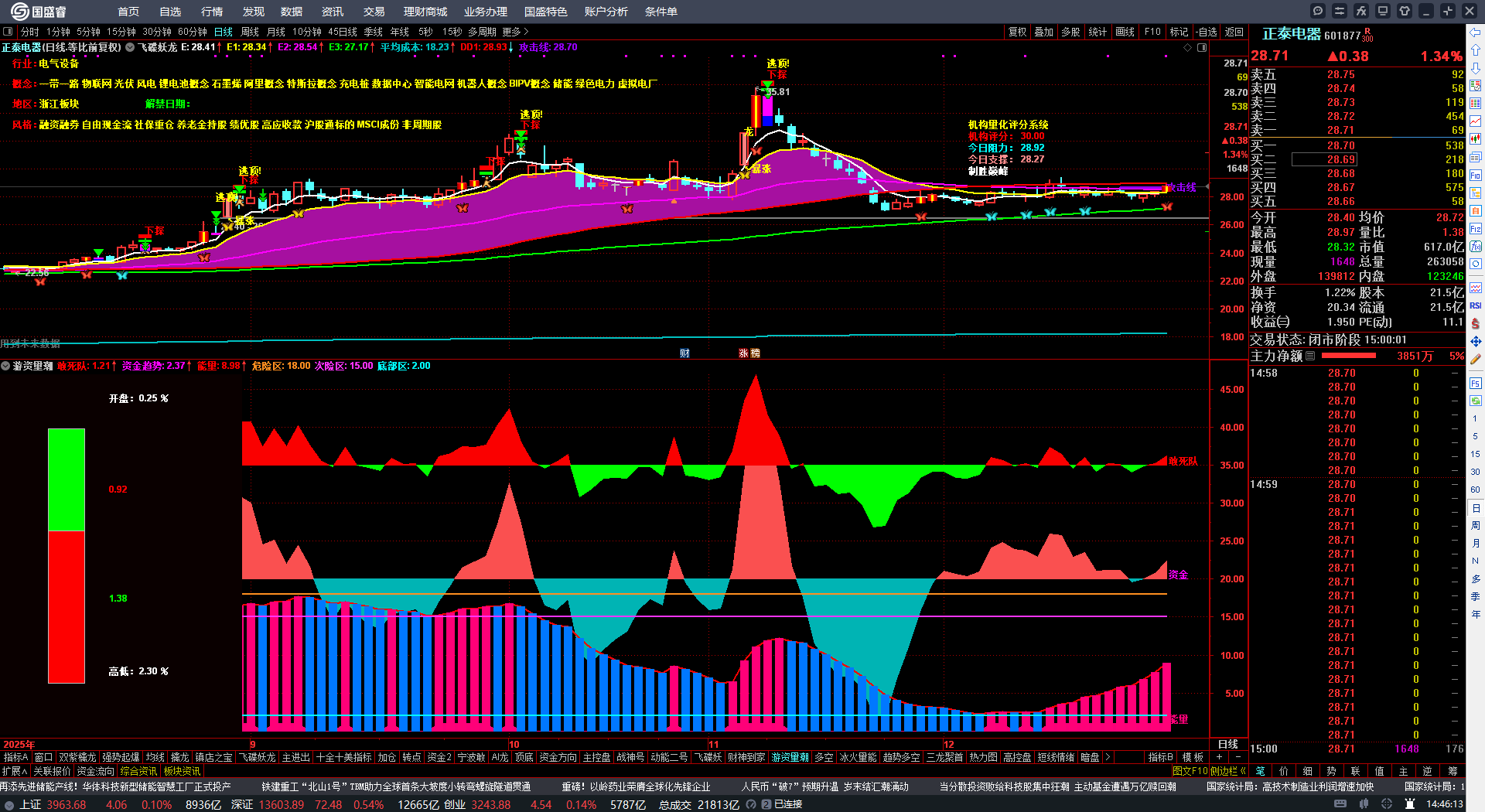Expand the 扩展 panel arrow
Image resolution: width=1485 pixels, height=812 pixels.
[x=15, y=771]
